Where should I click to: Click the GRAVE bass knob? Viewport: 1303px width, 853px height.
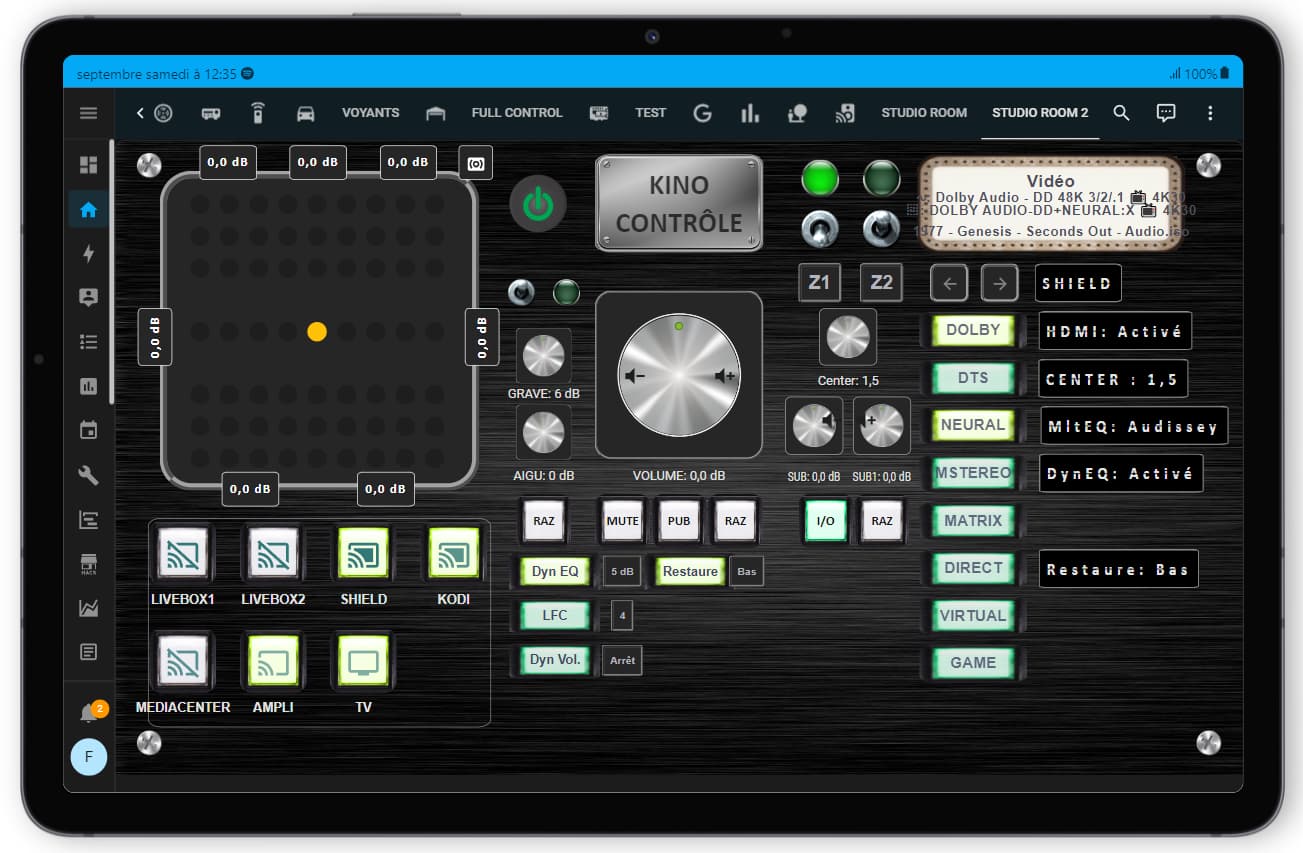tap(544, 356)
